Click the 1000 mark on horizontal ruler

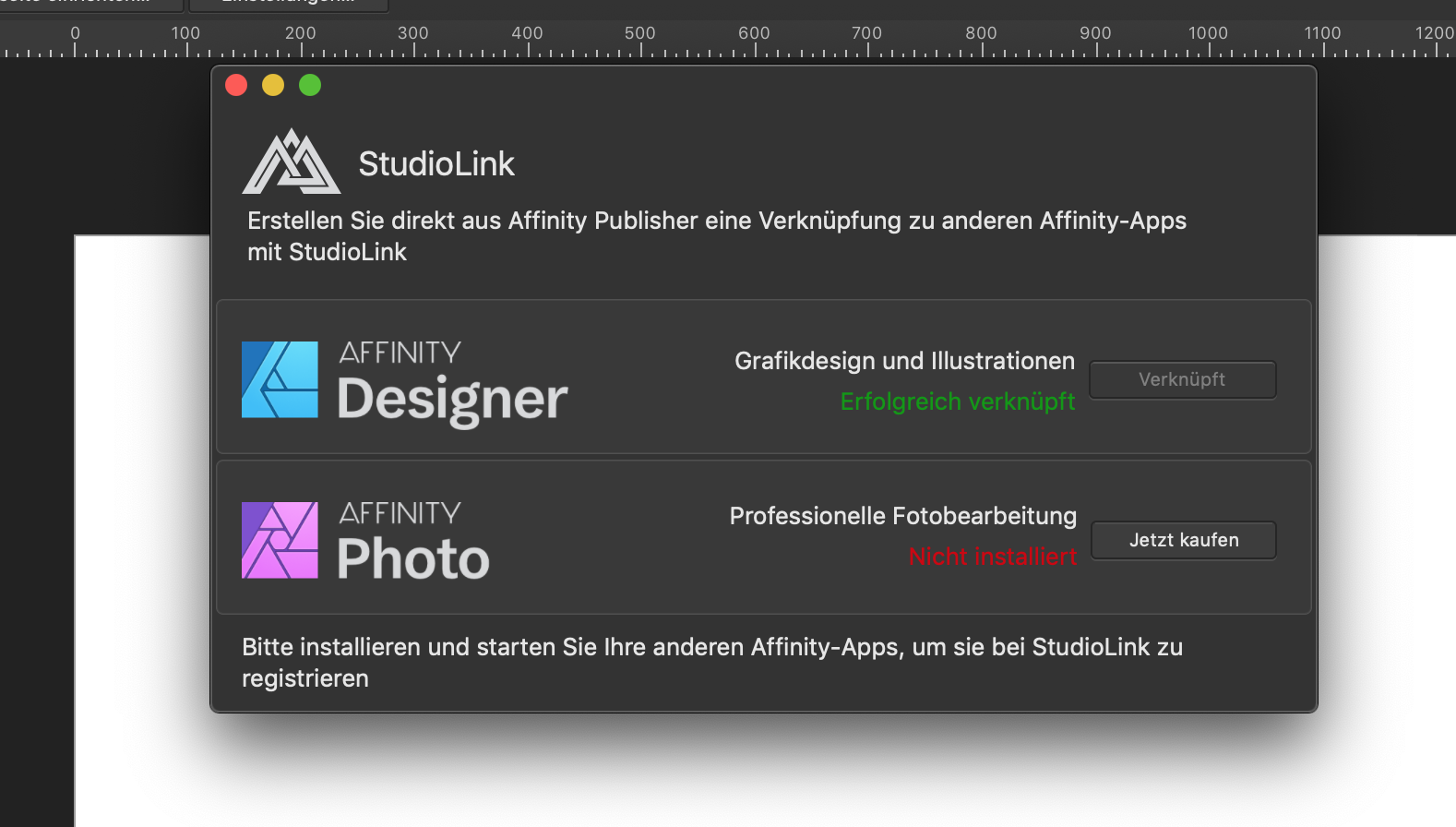(x=1208, y=33)
